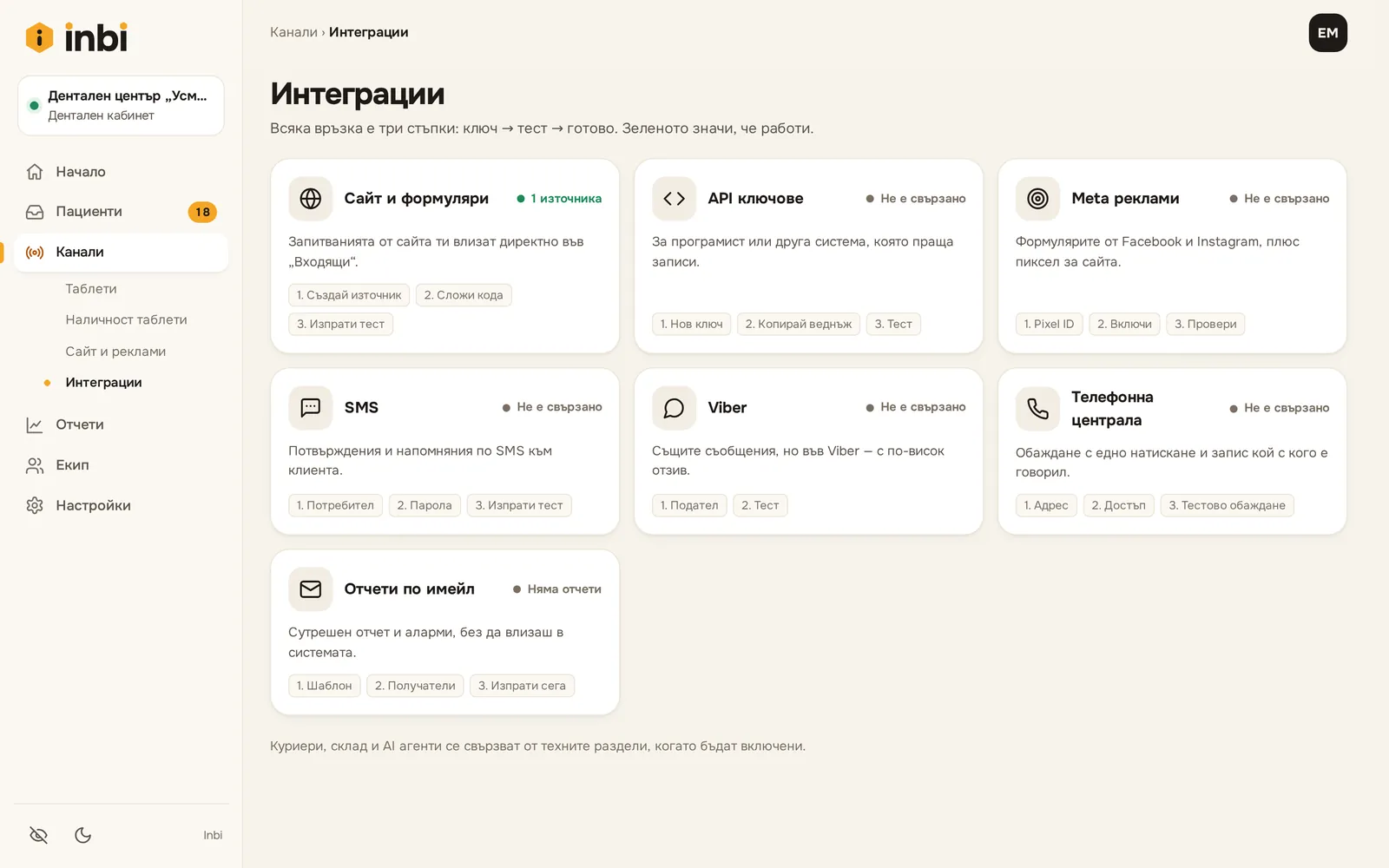Open the Дентален център workspace switcher
The height and width of the screenshot is (868, 1389).
(x=121, y=106)
